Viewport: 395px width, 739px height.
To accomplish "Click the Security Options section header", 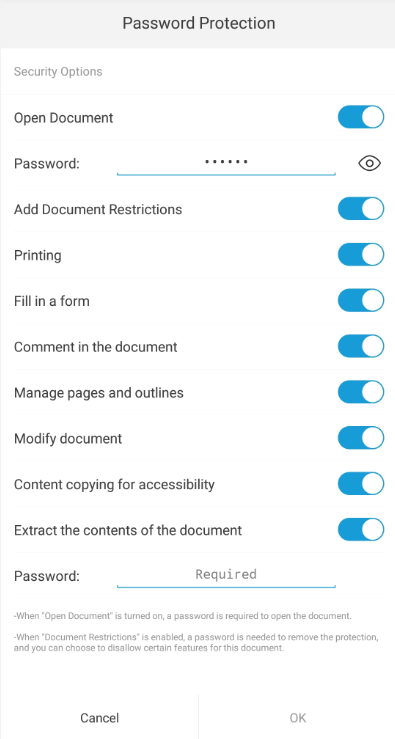I will click(x=58, y=72).
